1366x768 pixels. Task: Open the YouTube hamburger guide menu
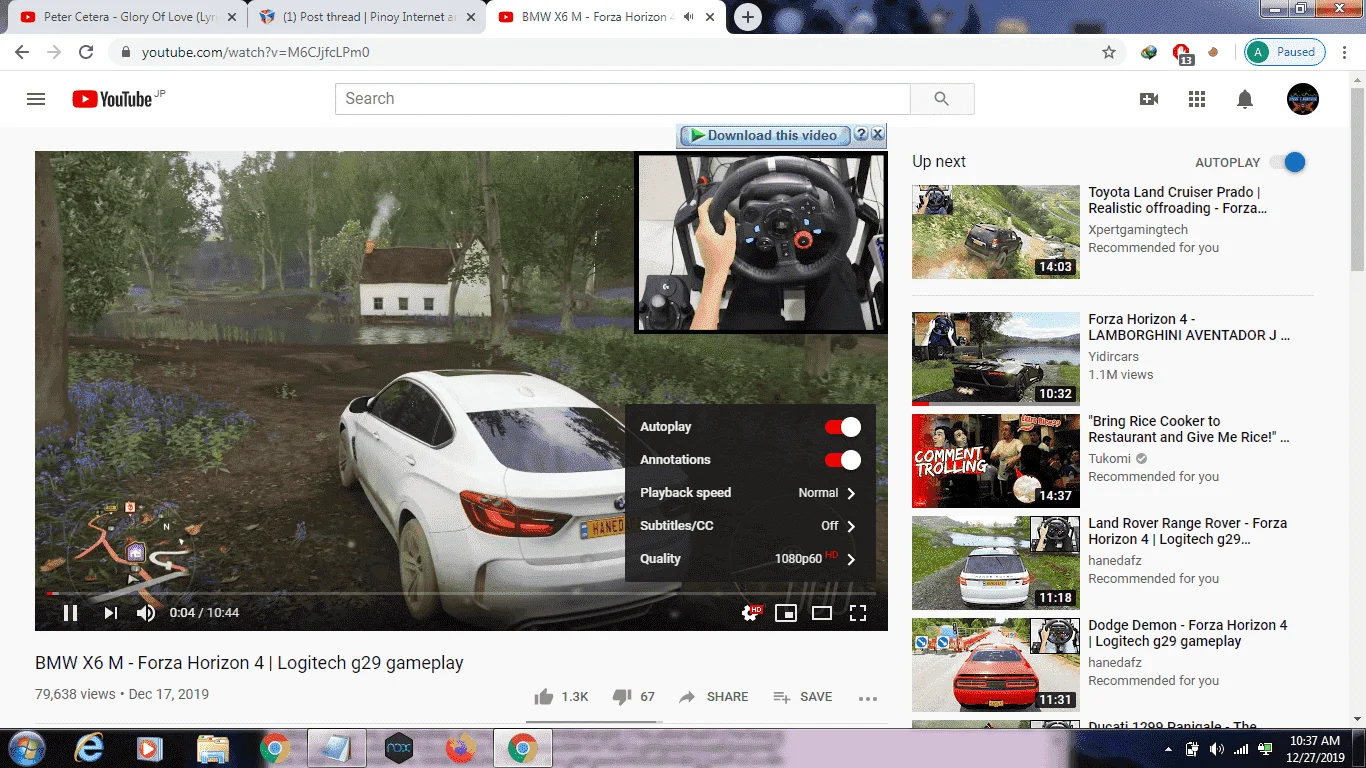36,99
